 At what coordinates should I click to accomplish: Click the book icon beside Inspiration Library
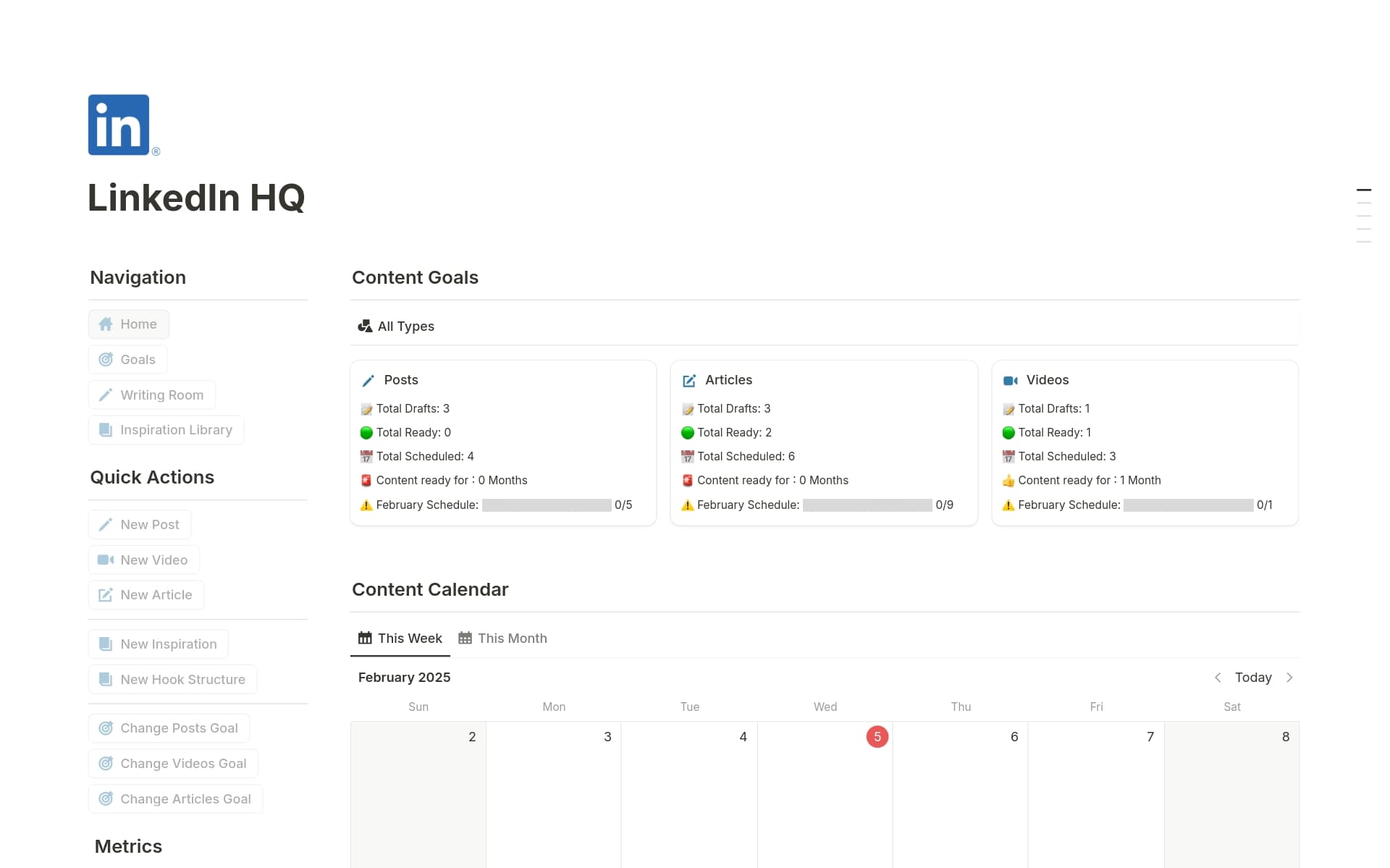(106, 430)
